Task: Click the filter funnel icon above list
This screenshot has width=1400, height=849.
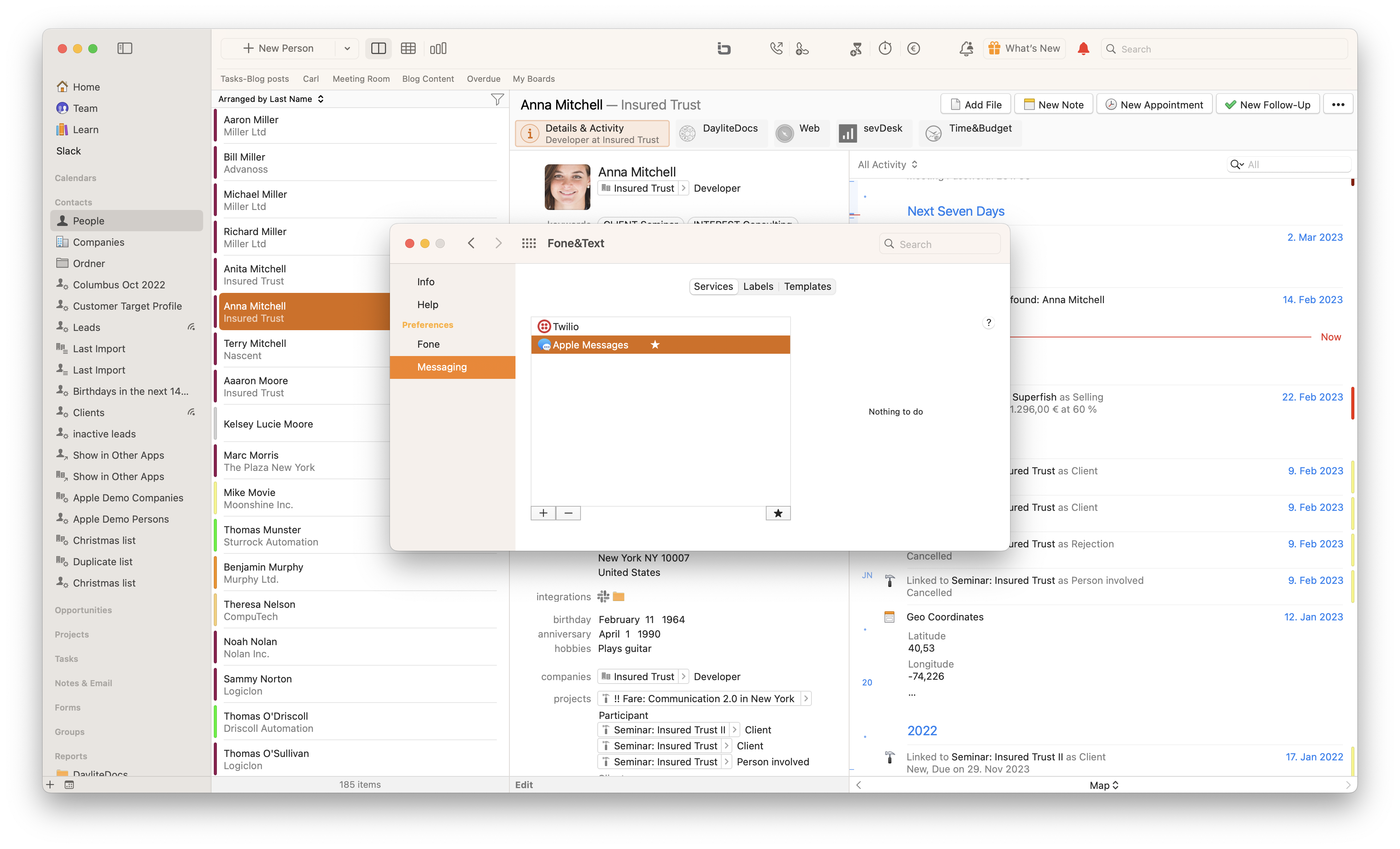Action: pos(497,99)
